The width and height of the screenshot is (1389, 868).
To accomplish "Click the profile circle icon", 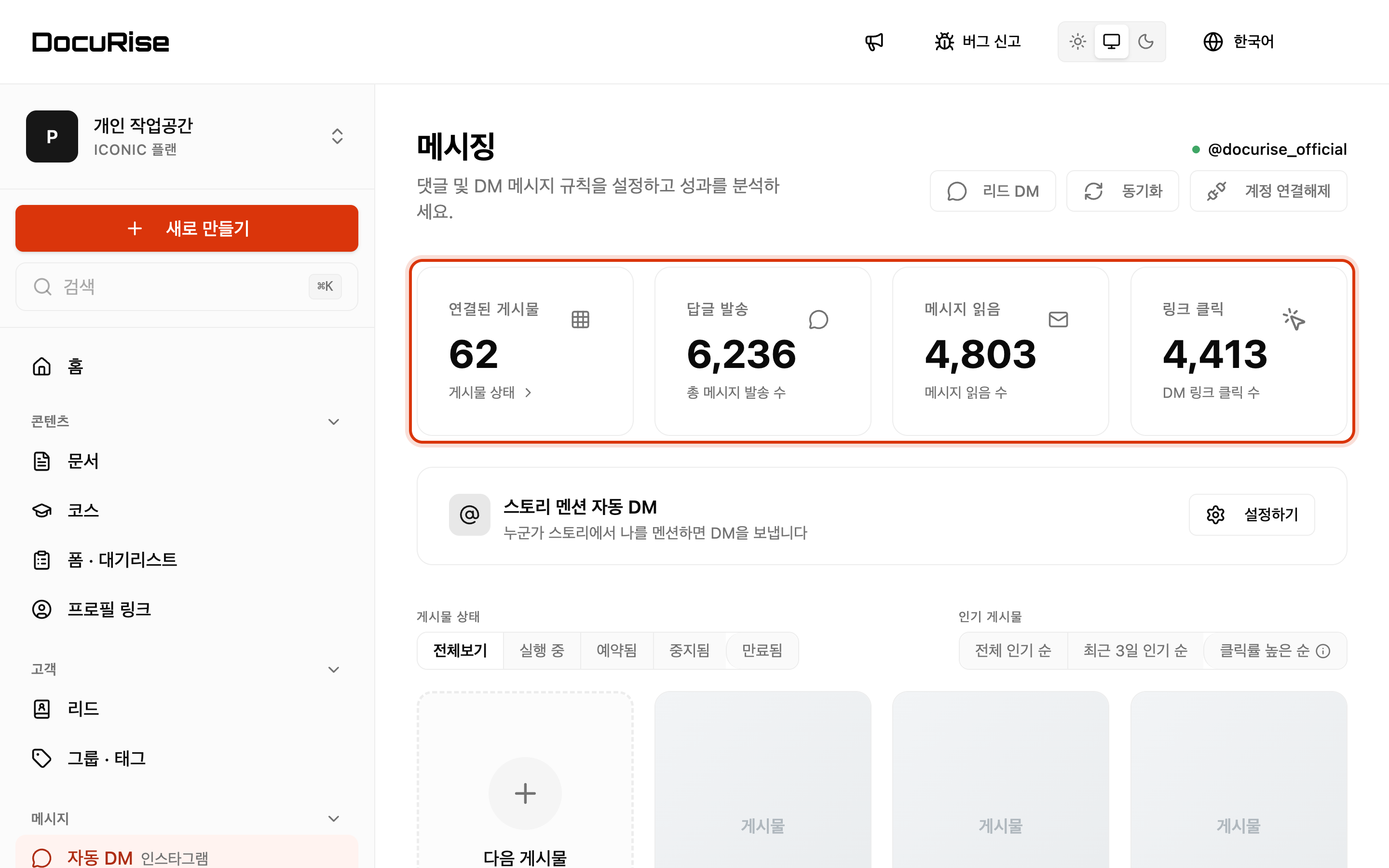I will (x=41, y=609).
